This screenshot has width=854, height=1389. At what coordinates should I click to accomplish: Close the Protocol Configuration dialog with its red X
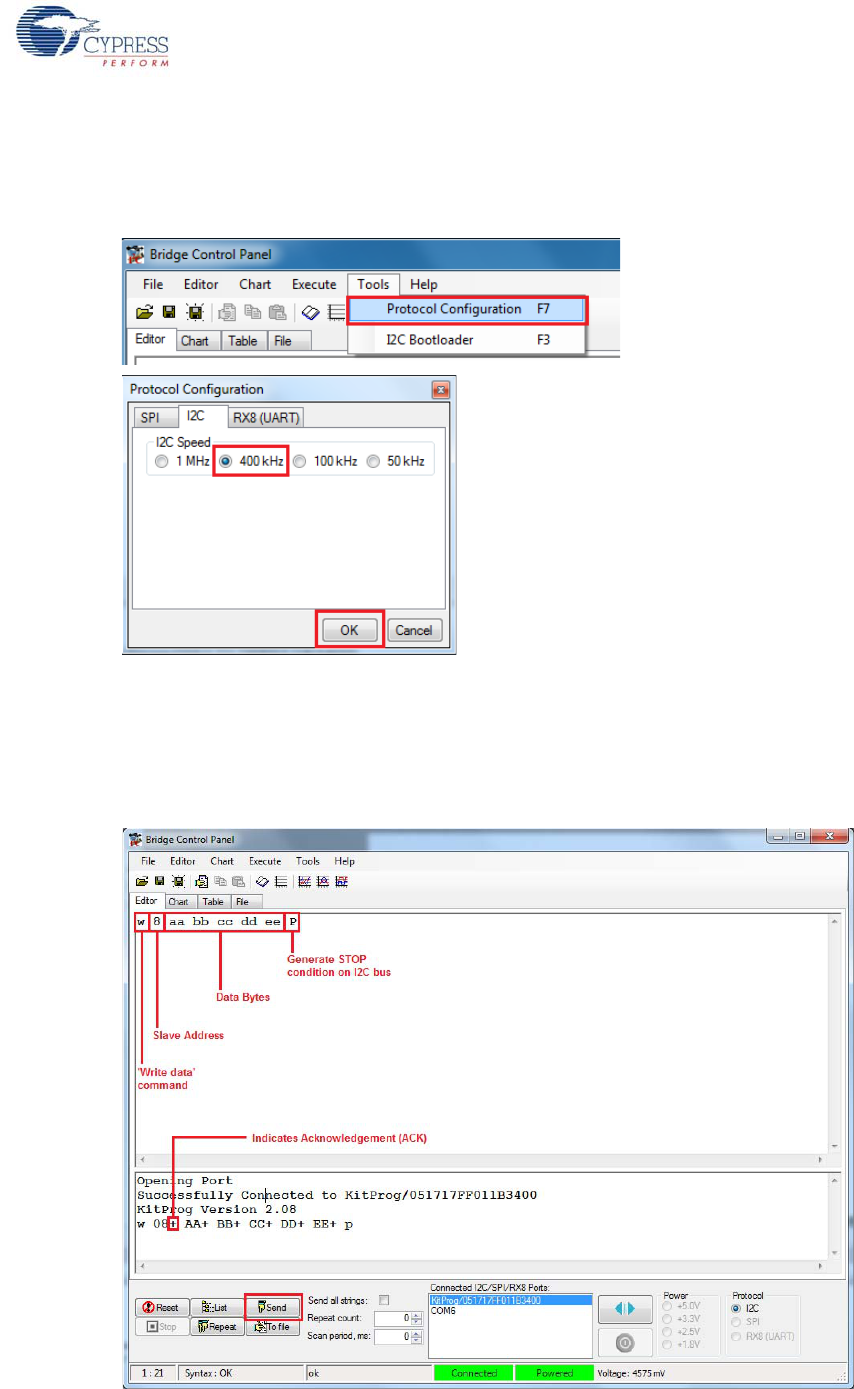point(440,389)
